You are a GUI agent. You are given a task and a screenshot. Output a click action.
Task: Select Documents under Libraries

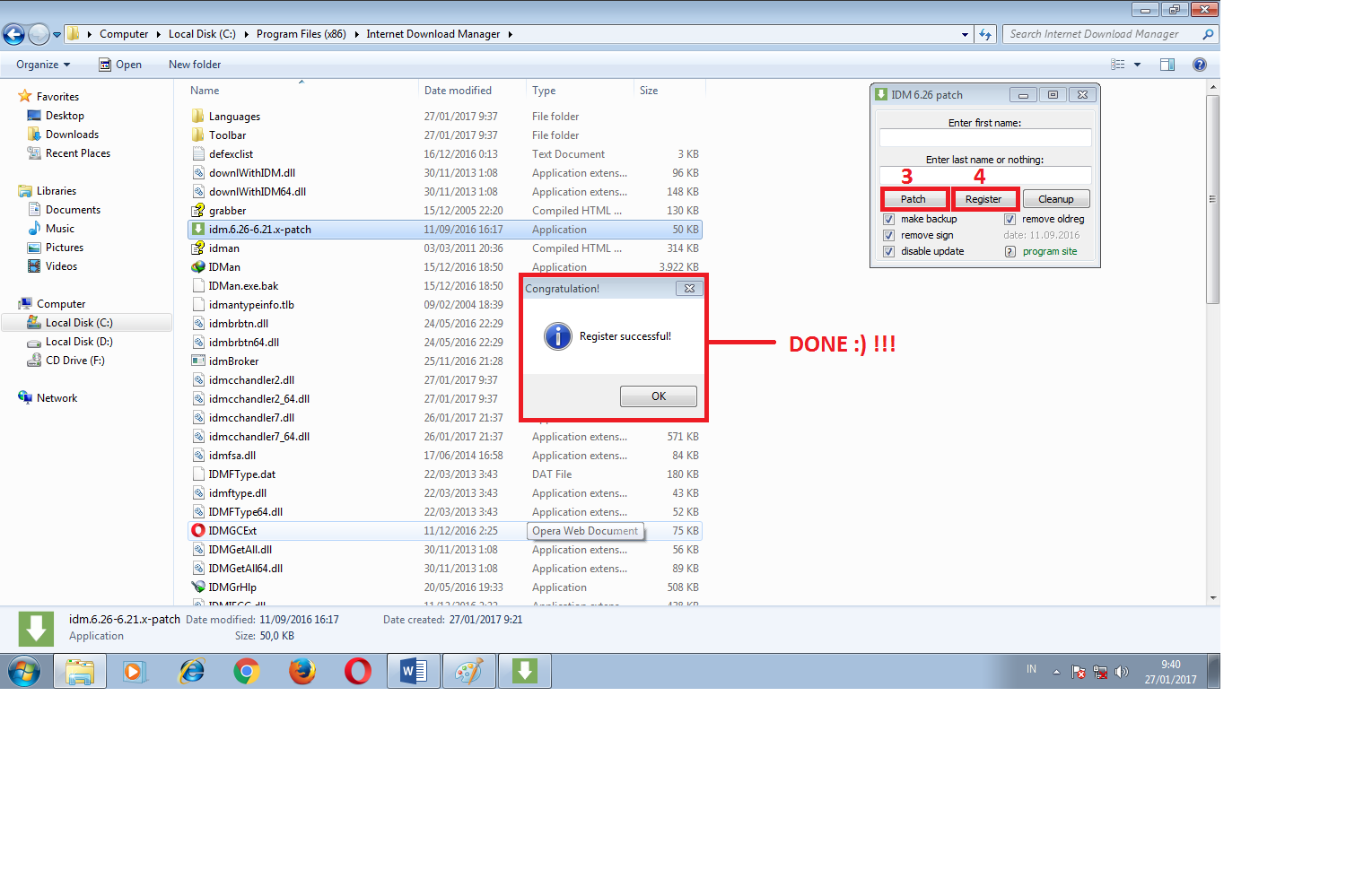tap(73, 210)
